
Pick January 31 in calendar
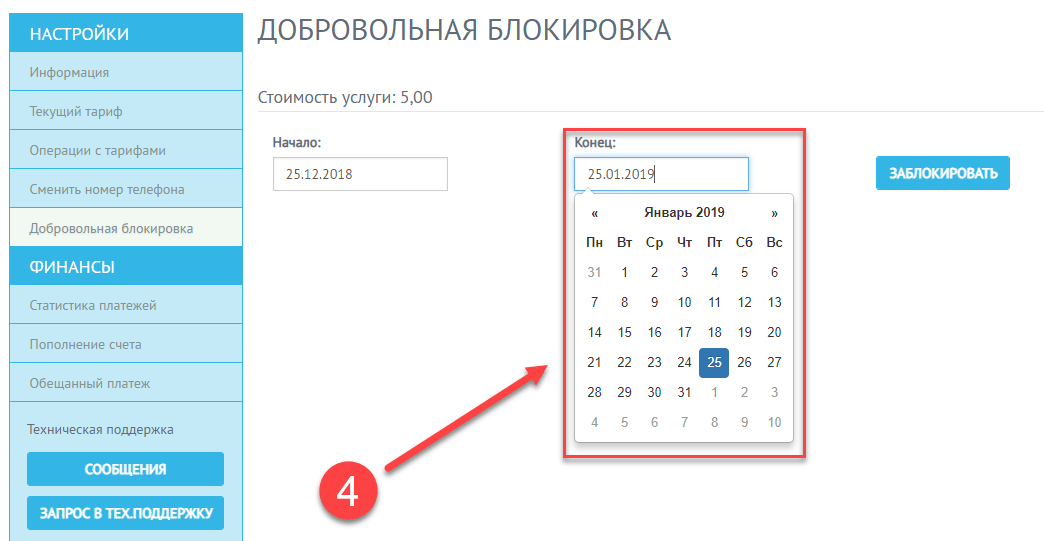(x=684, y=393)
